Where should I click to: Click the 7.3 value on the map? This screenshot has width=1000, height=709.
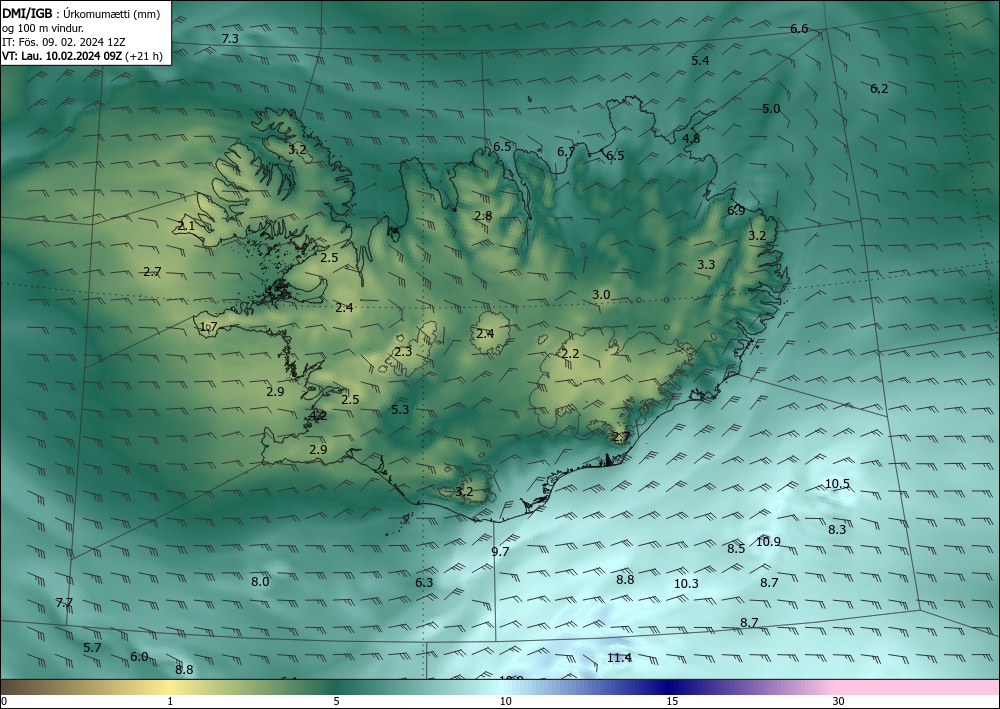click(x=230, y=38)
